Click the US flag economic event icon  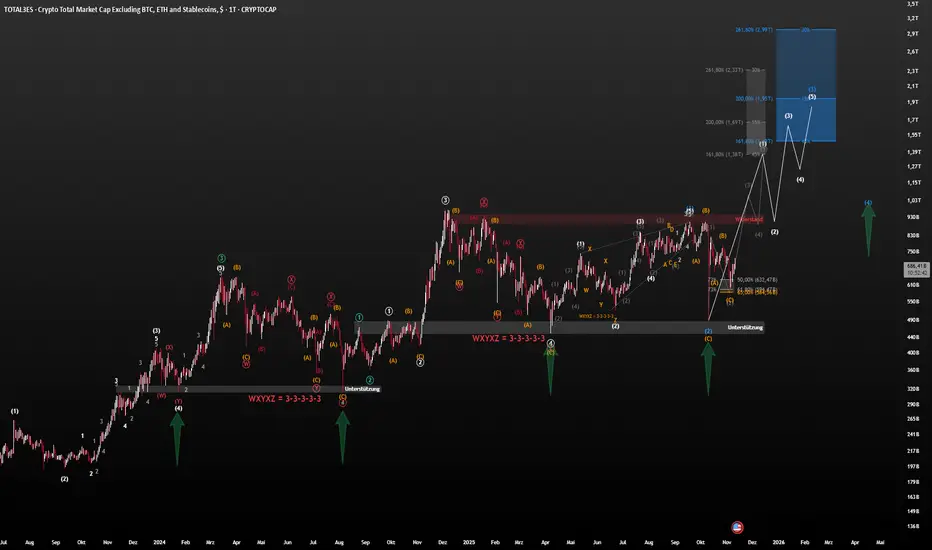click(738, 526)
